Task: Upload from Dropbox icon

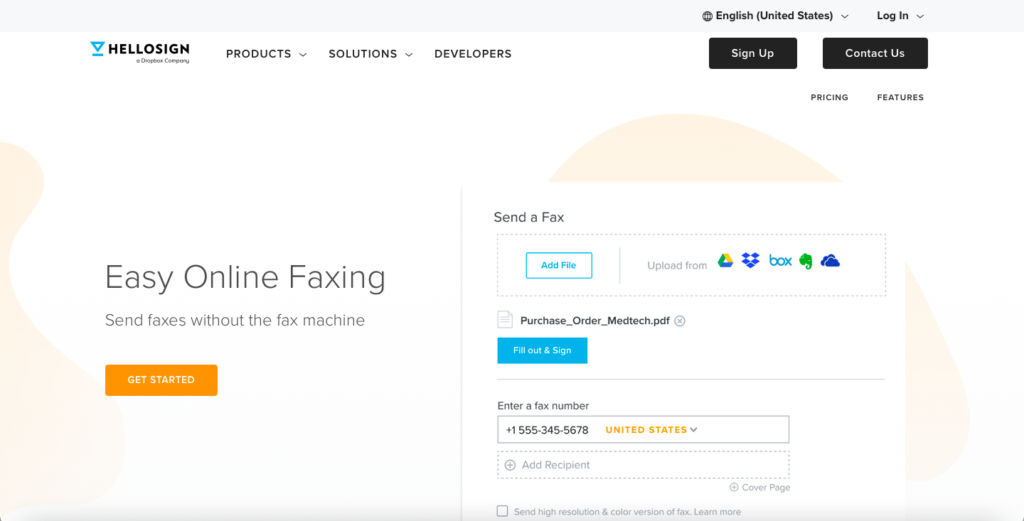Action: [750, 260]
